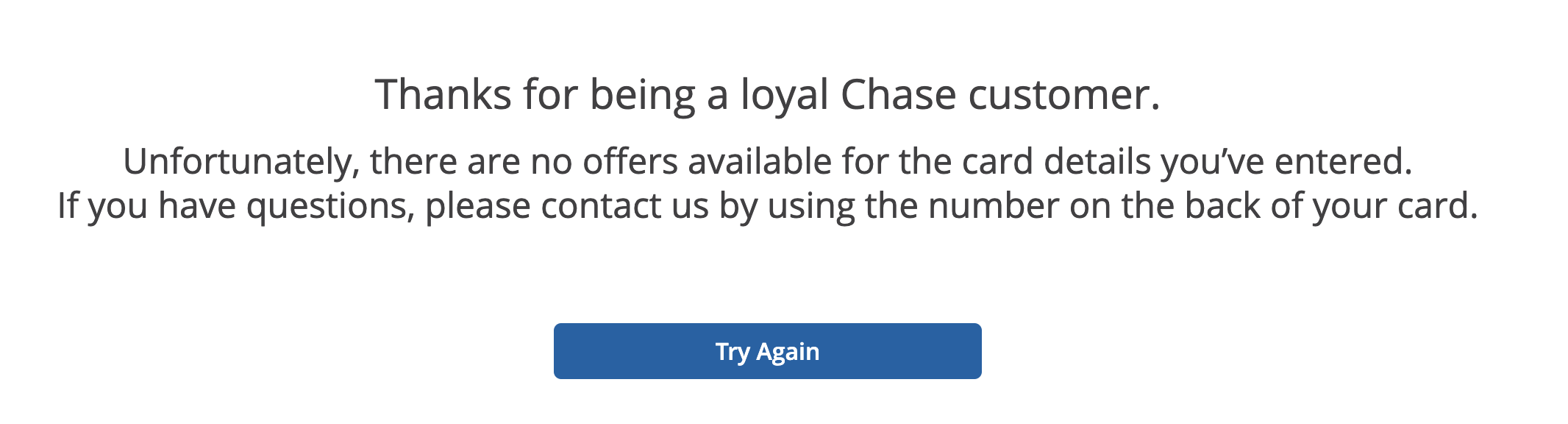Click the word "please" in the bottom line
The height and width of the screenshot is (424, 1568).
[x=477, y=206]
